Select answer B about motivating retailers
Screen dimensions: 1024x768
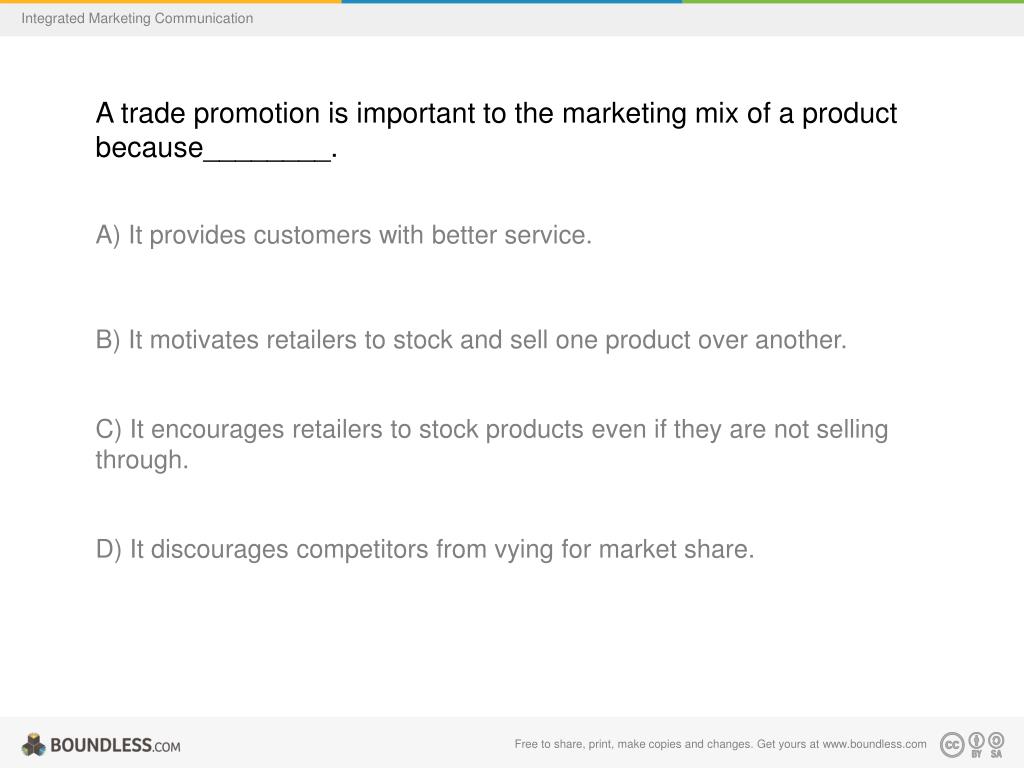pyautogui.click(x=471, y=340)
